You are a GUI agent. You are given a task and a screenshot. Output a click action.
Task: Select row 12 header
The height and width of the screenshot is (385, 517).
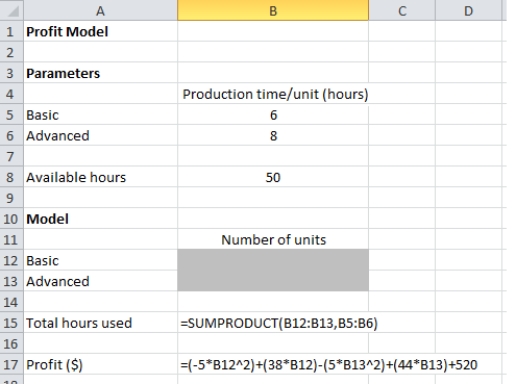tap(12, 261)
